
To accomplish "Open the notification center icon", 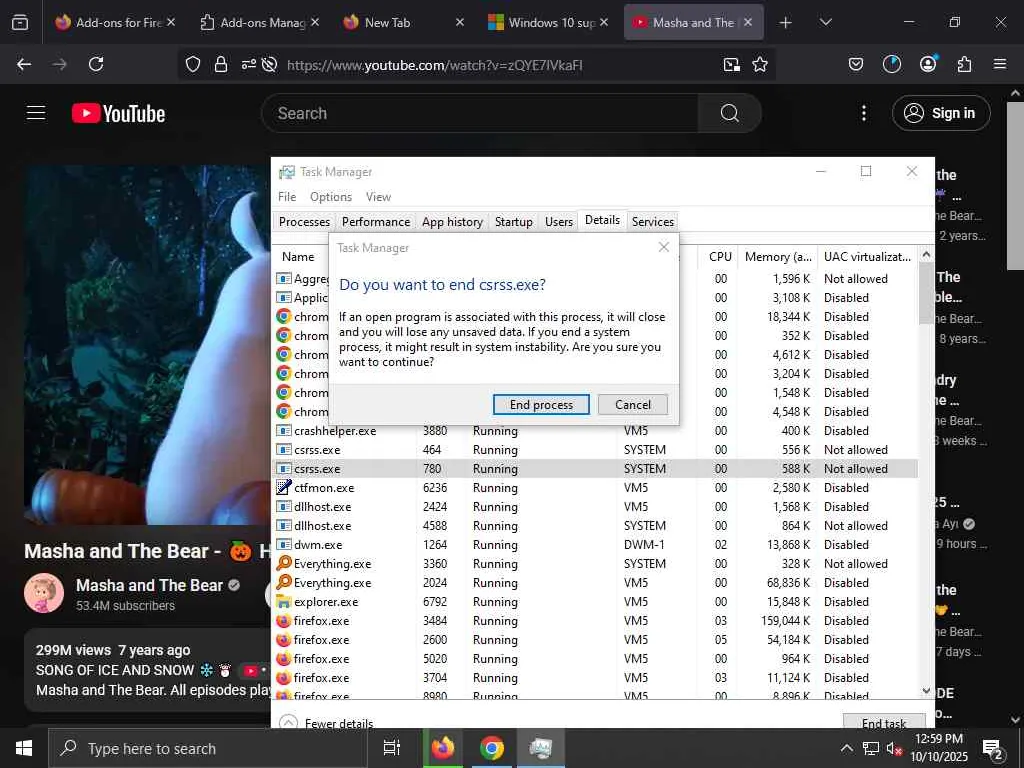I will pyautogui.click(x=993, y=749).
